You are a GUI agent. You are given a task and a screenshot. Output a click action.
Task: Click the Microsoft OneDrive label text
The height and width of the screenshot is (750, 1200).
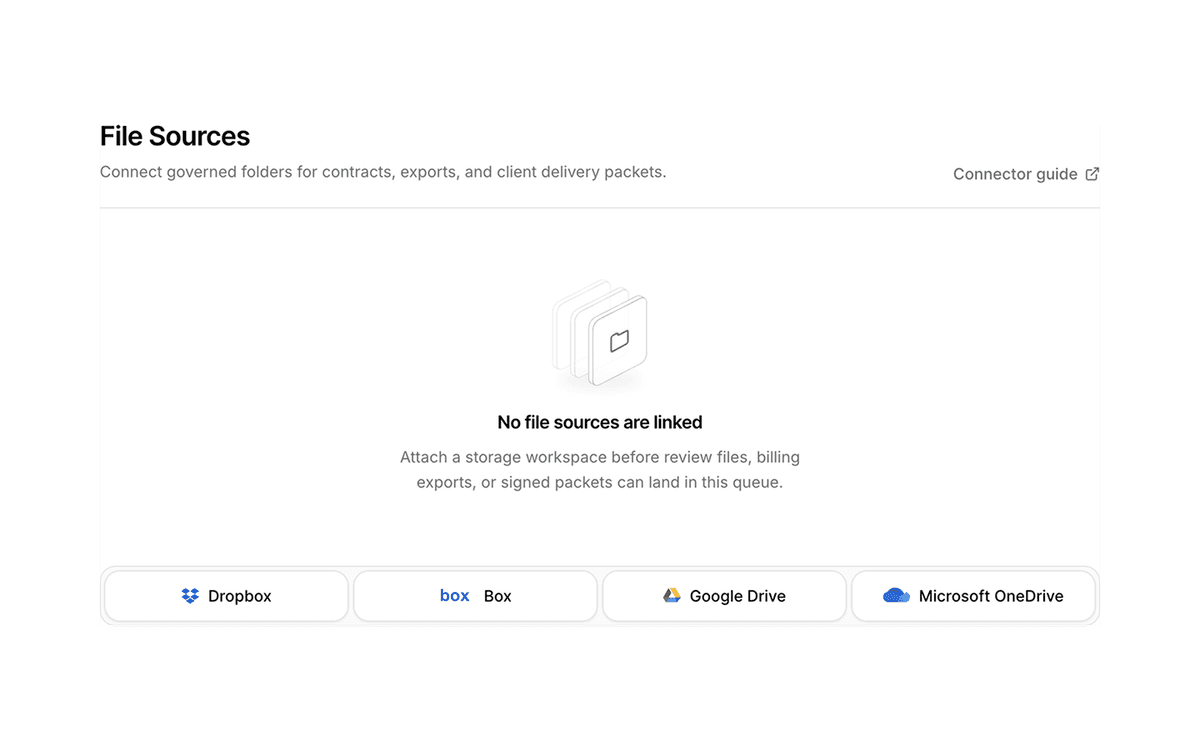click(x=991, y=596)
